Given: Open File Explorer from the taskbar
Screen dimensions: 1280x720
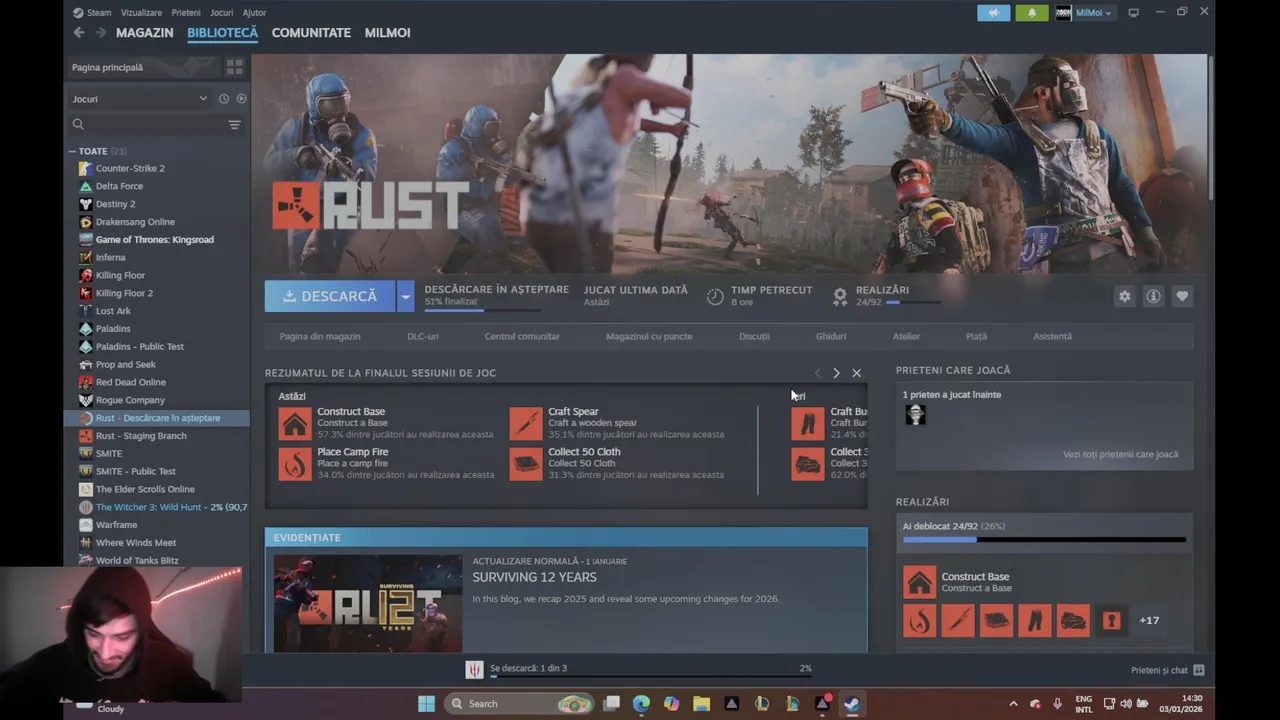Looking at the screenshot, I should pyautogui.click(x=701, y=703).
